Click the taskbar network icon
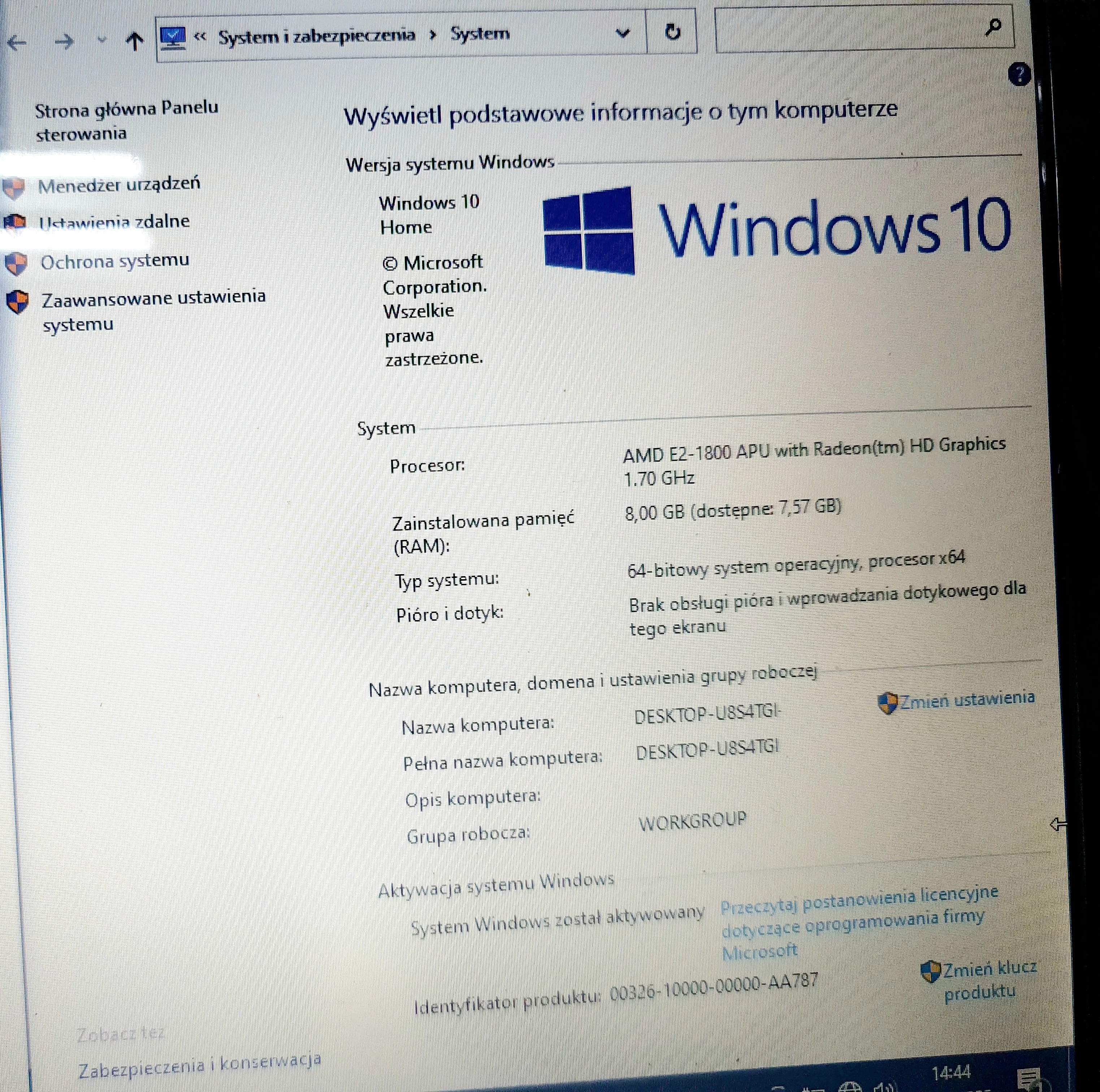Viewport: 1100px width, 1092px height. [x=850, y=1087]
